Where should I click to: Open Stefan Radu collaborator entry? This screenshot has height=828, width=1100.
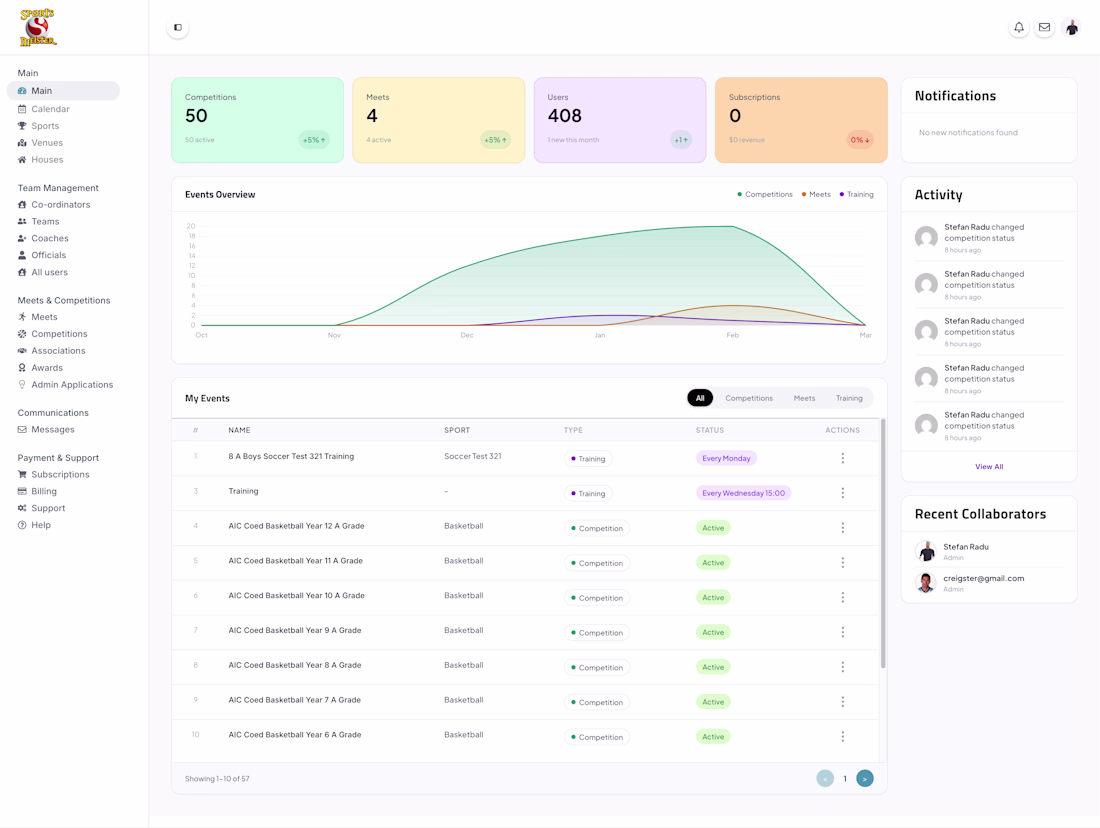pyautogui.click(x=989, y=552)
